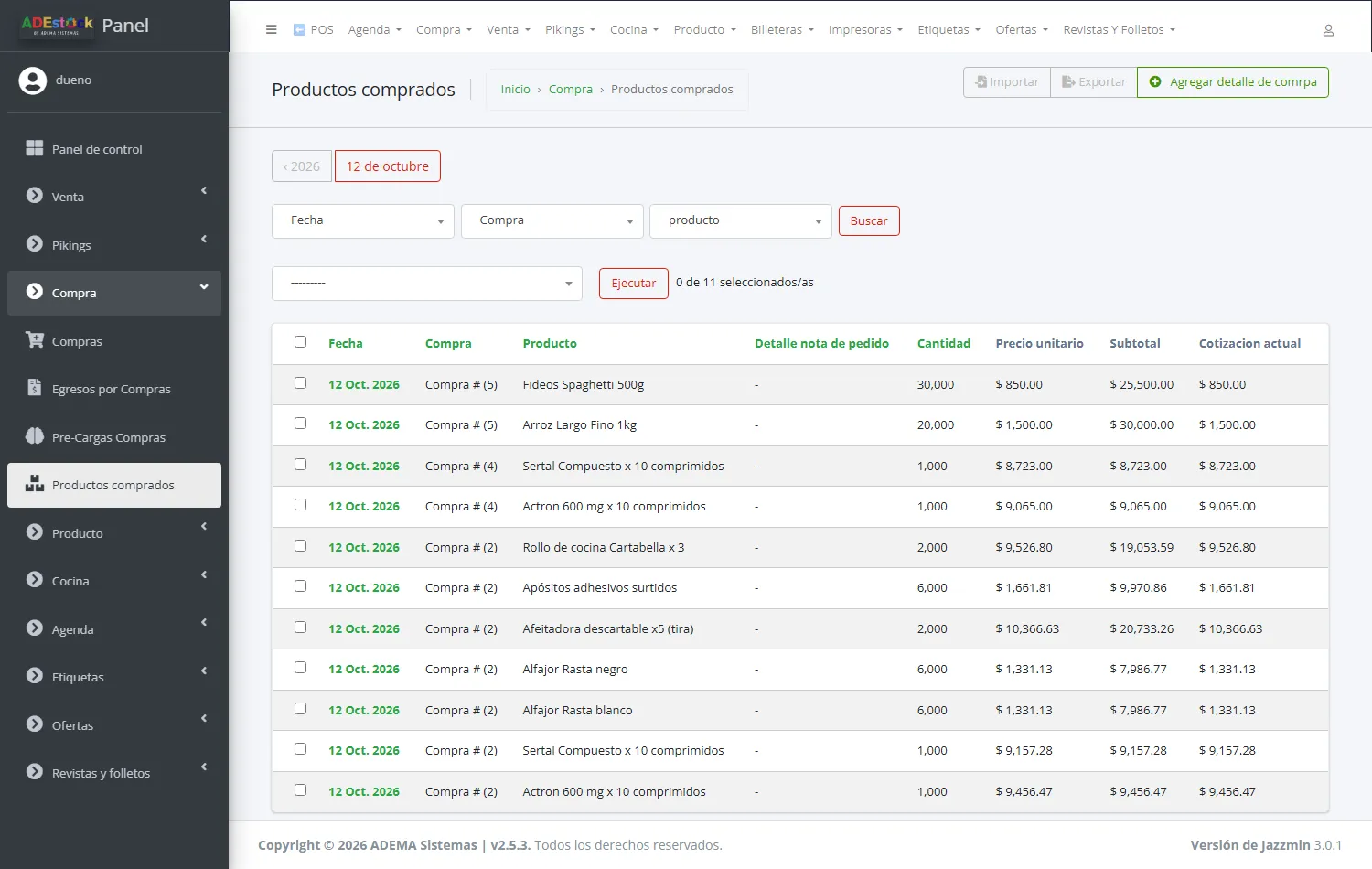This screenshot has height=869, width=1372.
Task: Click the Revistas y folletos sidebar icon
Action: point(35,772)
